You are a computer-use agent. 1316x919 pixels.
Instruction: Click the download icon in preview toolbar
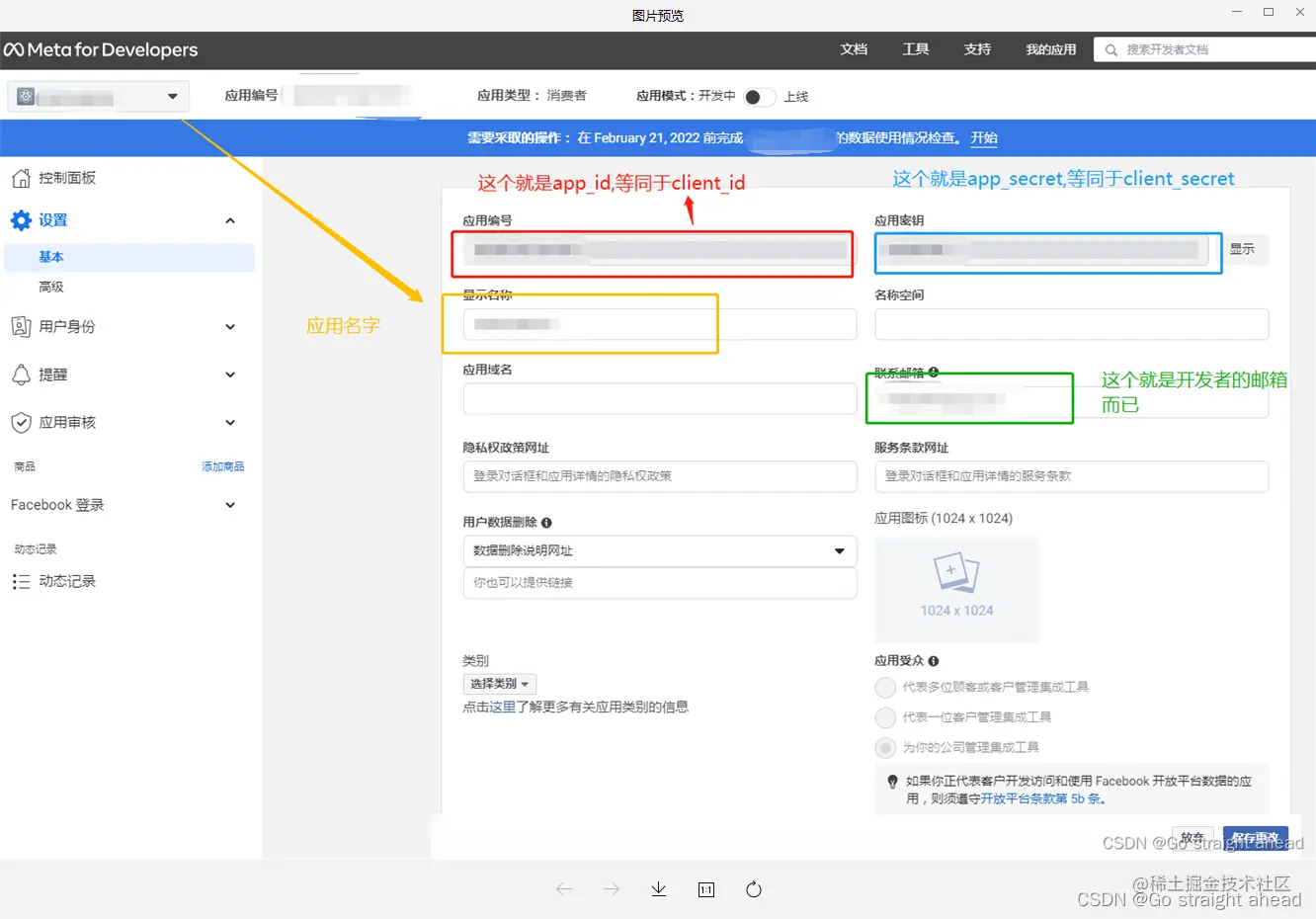658,889
